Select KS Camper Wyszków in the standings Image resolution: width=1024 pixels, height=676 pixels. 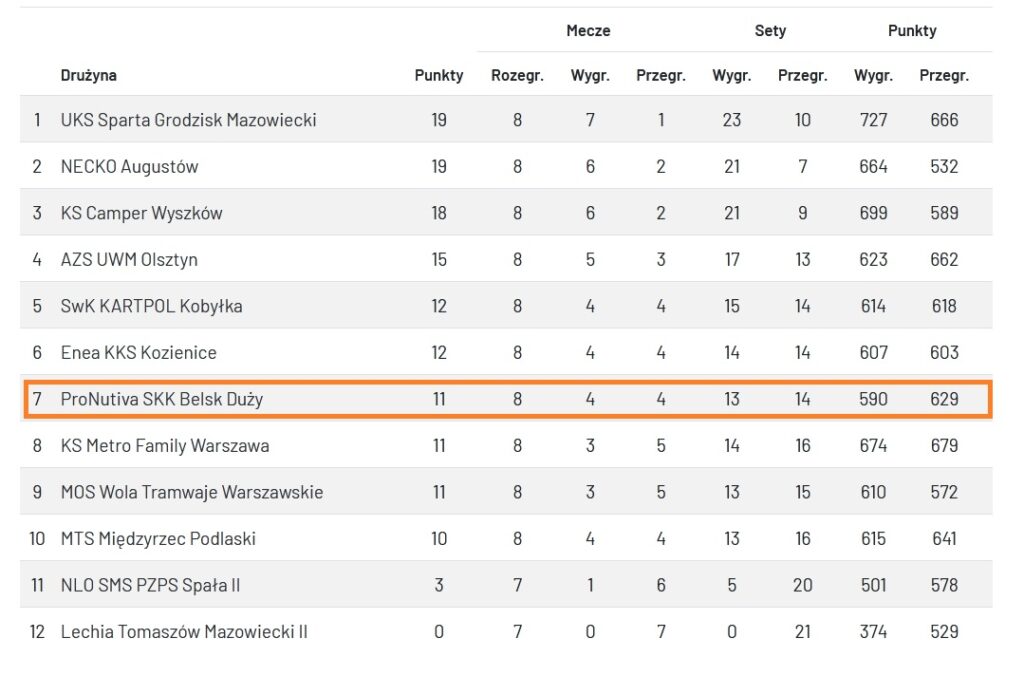(x=141, y=213)
